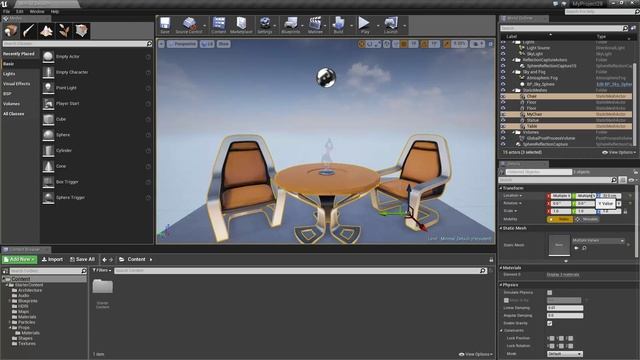Select the Geometry Editing mode icon
640x360 pixels.
tap(81, 31)
